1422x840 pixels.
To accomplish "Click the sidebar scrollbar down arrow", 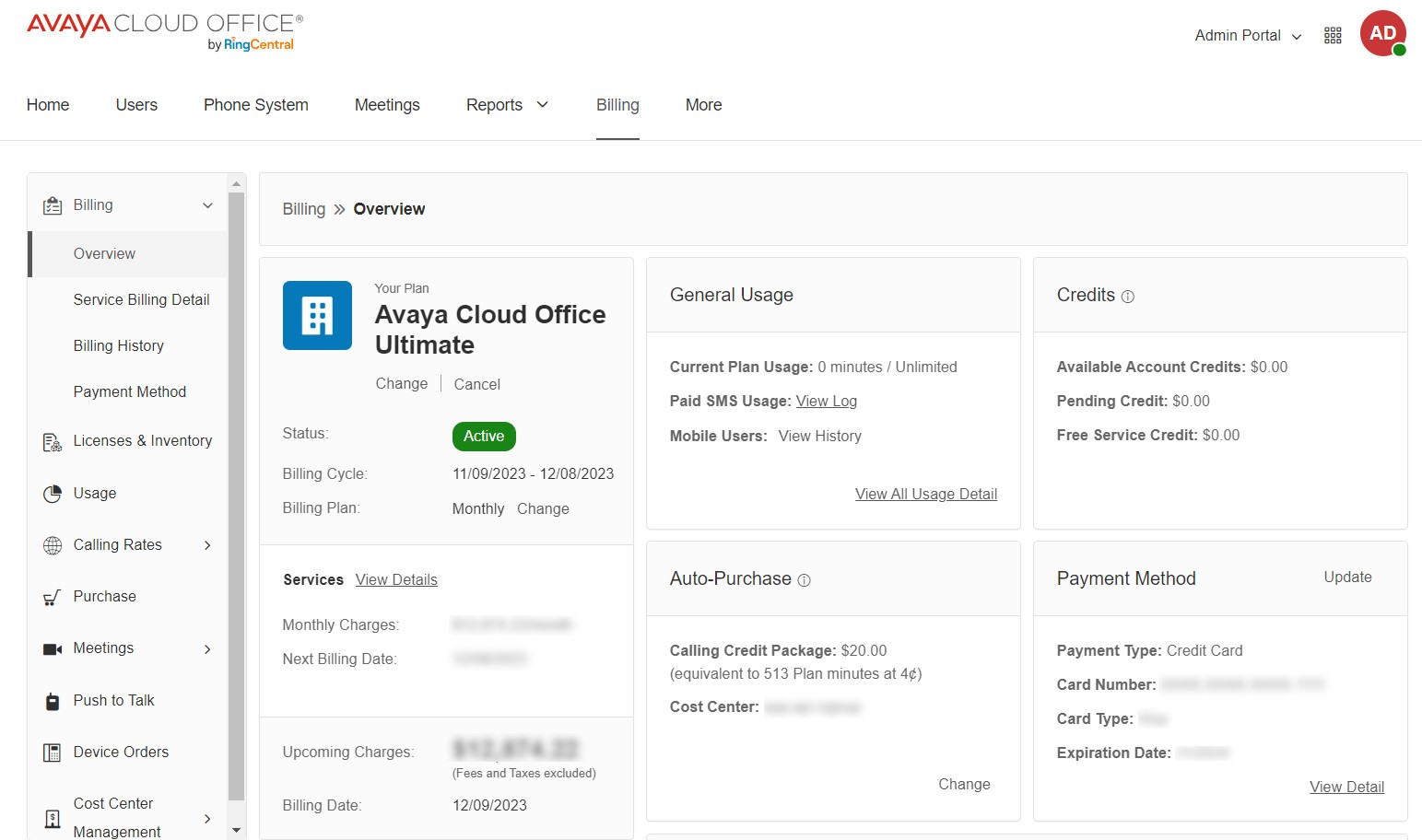I will coord(237,831).
